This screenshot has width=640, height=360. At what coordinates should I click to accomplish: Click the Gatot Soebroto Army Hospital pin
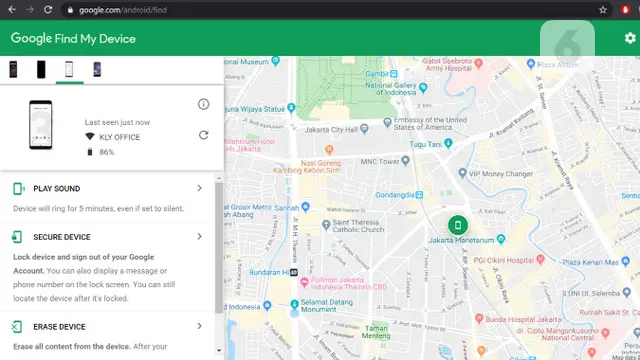(479, 63)
